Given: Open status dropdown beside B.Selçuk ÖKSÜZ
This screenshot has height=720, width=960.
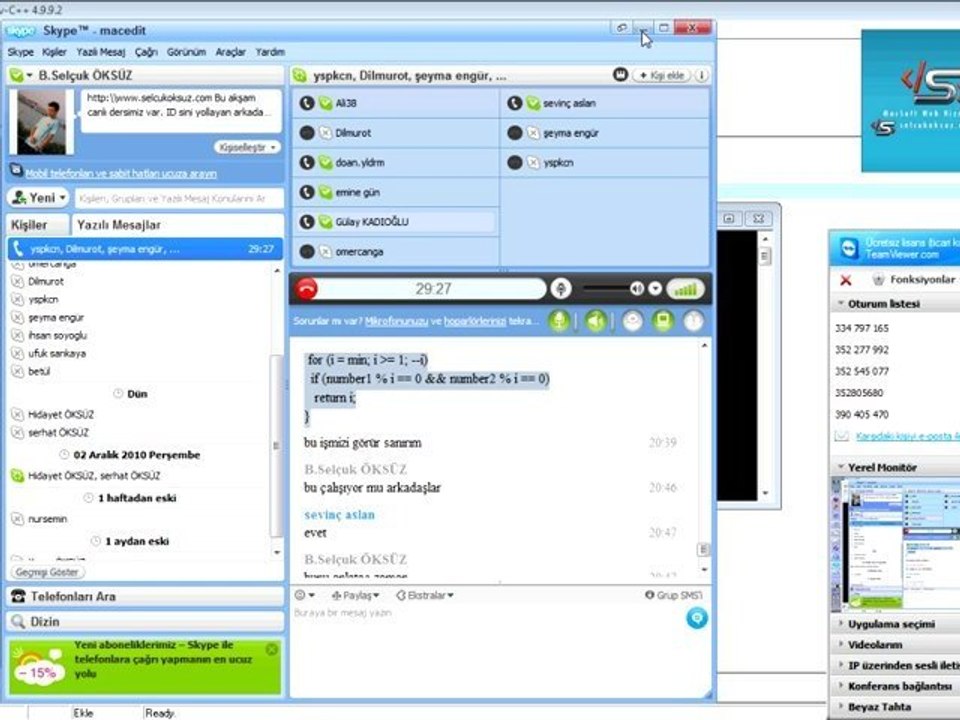Looking at the screenshot, I should 29,76.
